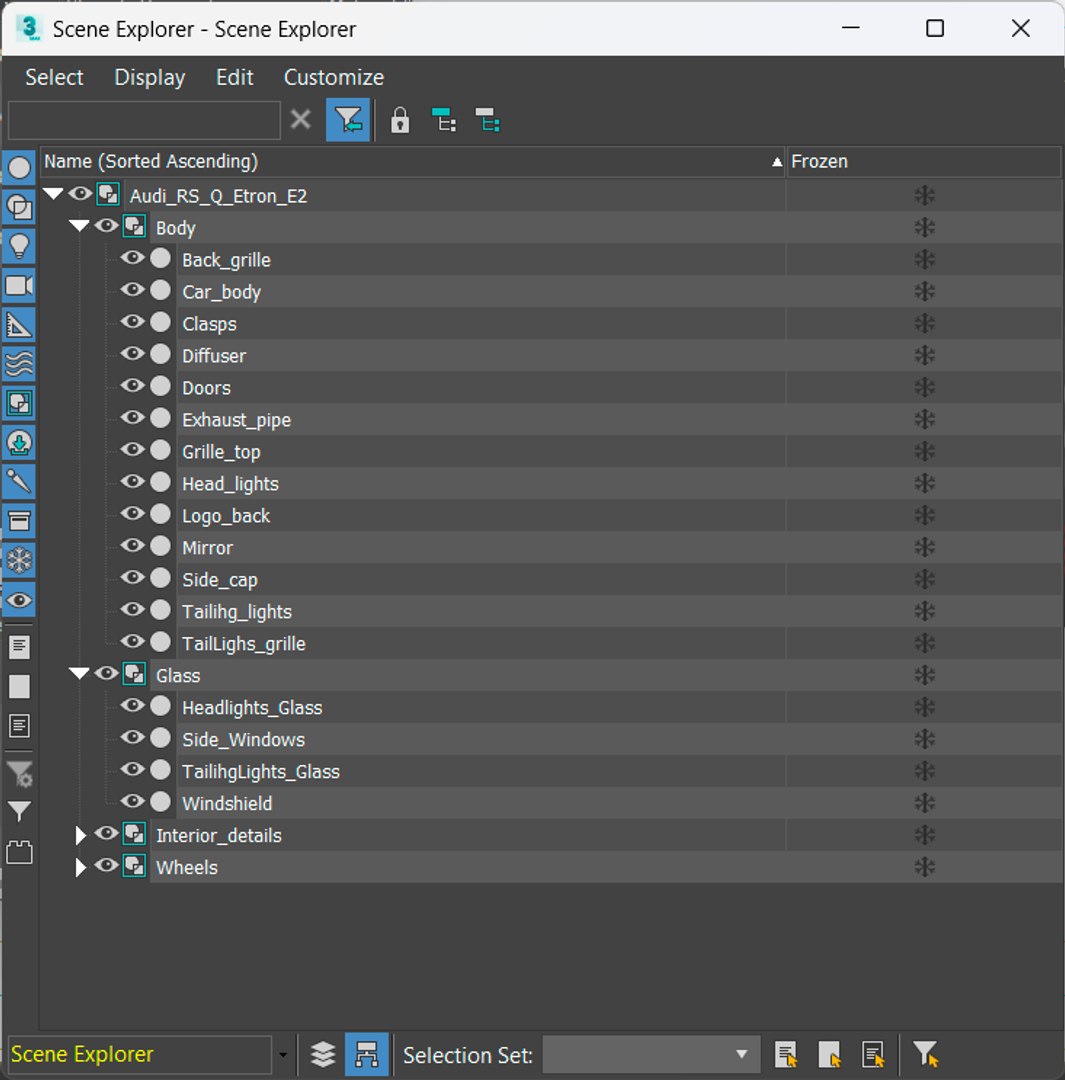Toggle Display Geometry filter in the sidebar
This screenshot has height=1080, width=1065.
click(x=19, y=167)
